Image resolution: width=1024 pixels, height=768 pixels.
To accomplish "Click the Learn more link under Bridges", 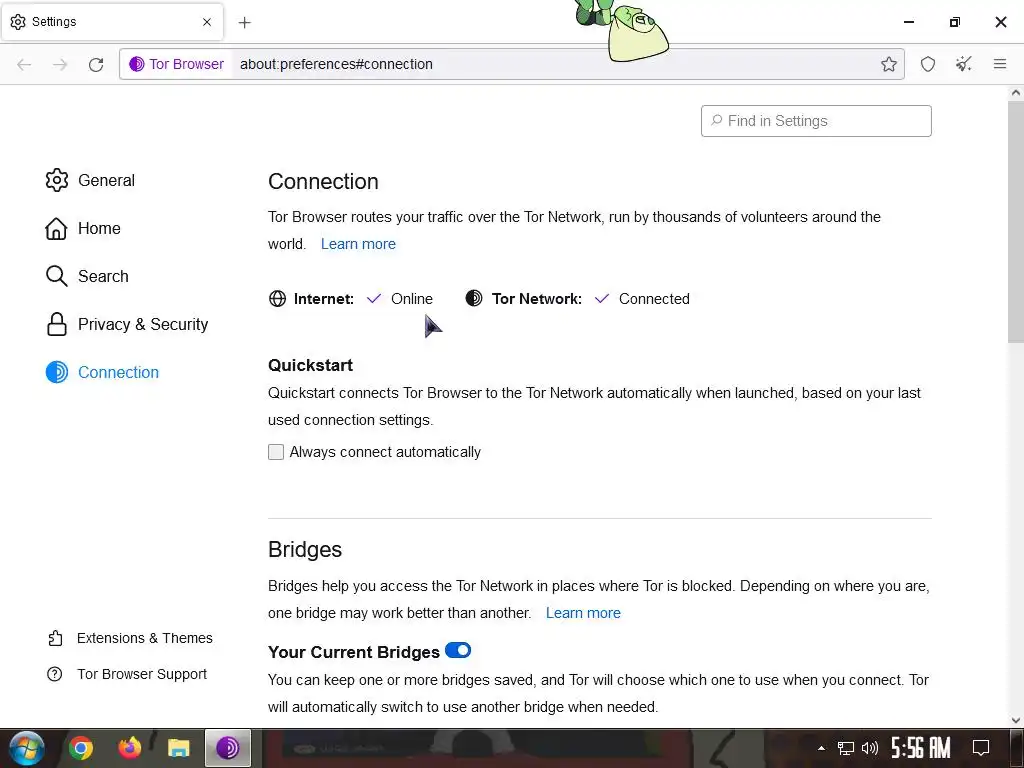I will (x=583, y=613).
